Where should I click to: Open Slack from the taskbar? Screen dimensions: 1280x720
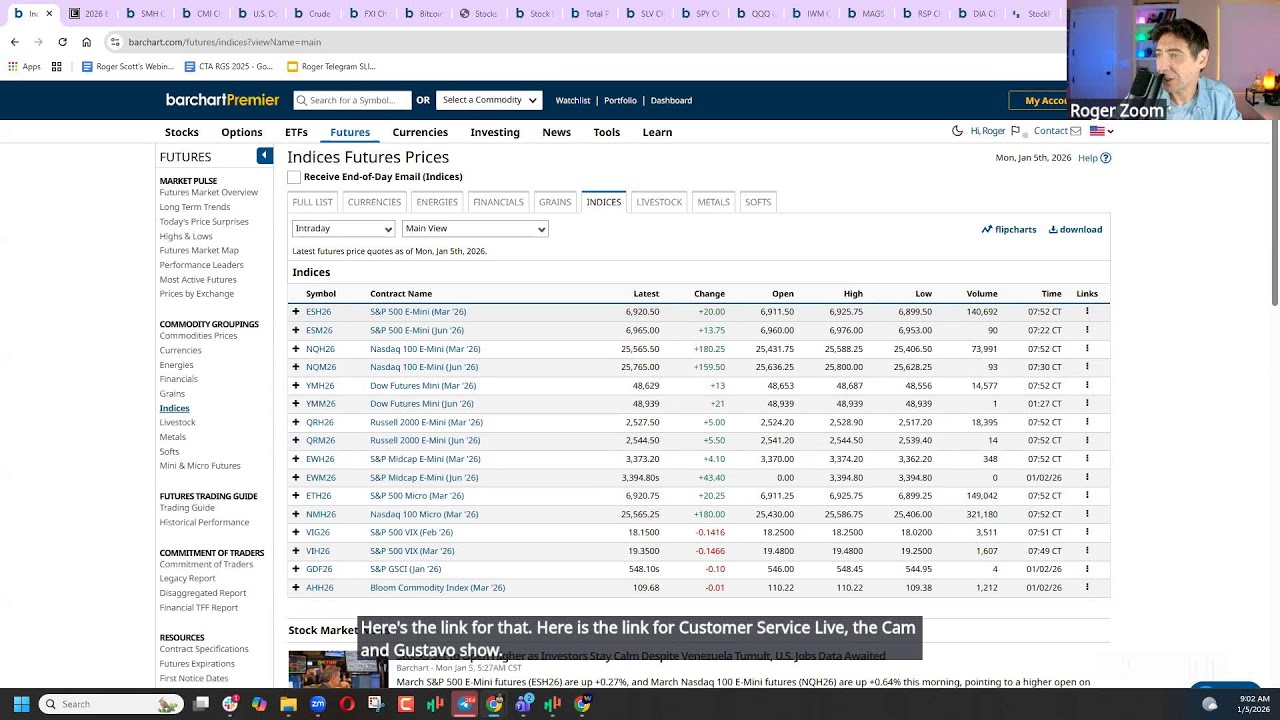(230, 704)
